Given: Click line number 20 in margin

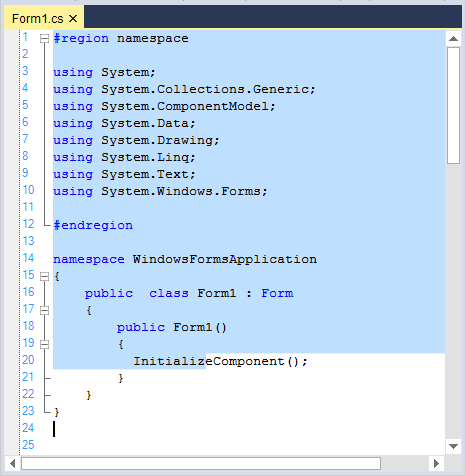Looking at the screenshot, I should [x=28, y=360].
